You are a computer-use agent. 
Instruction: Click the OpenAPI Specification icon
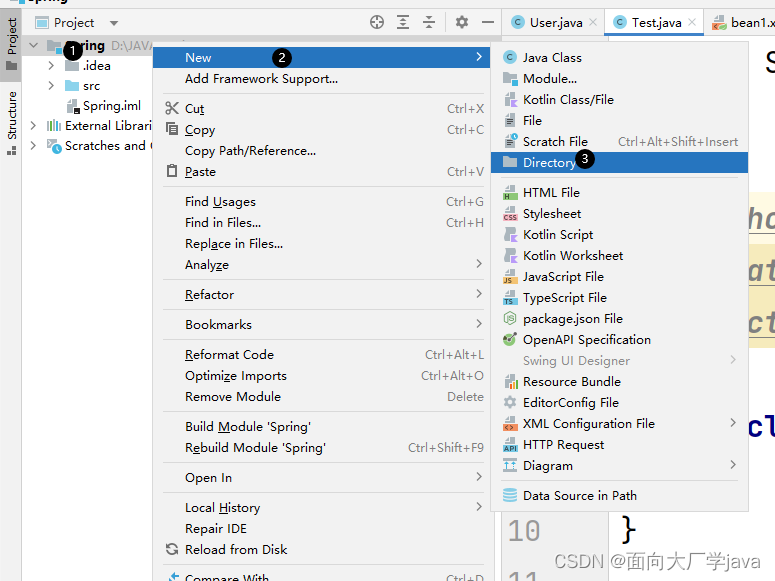(x=510, y=339)
